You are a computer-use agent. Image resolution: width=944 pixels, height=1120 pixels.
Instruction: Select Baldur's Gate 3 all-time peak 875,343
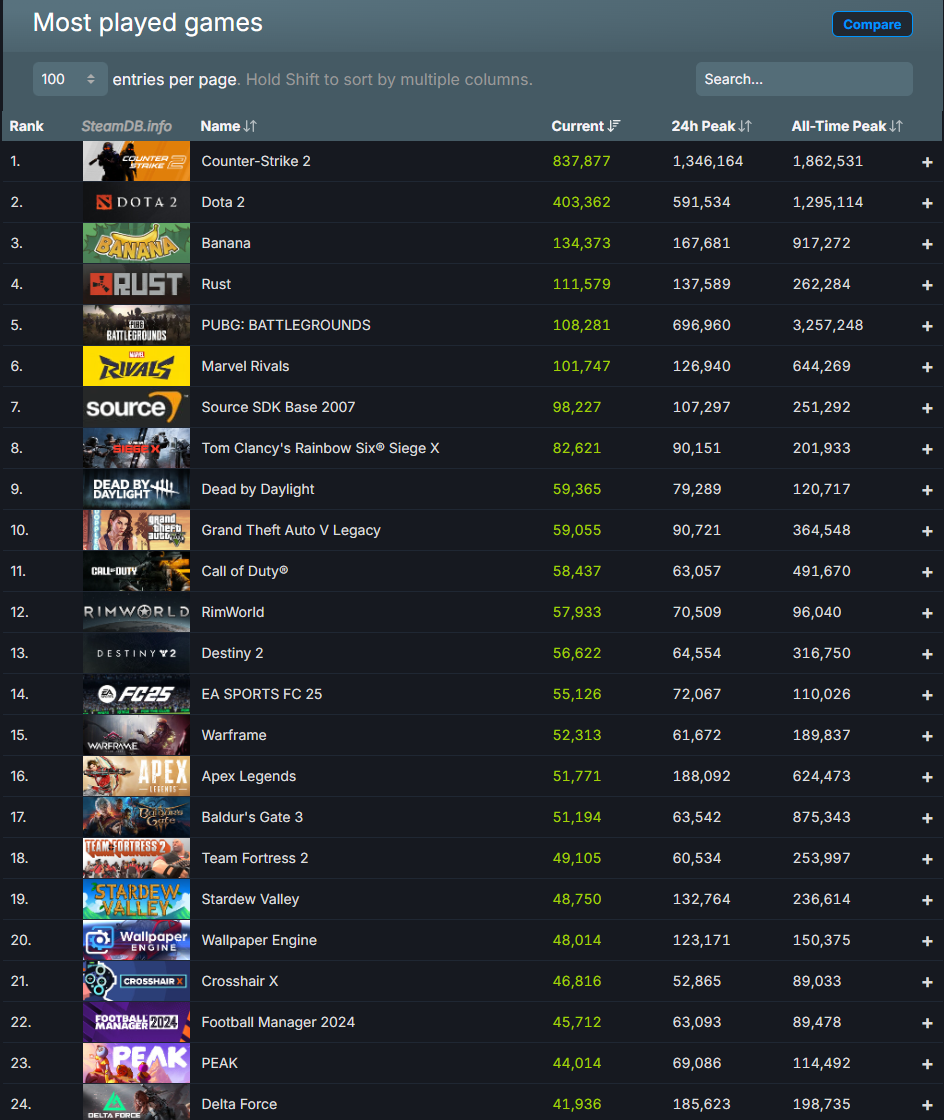821,817
